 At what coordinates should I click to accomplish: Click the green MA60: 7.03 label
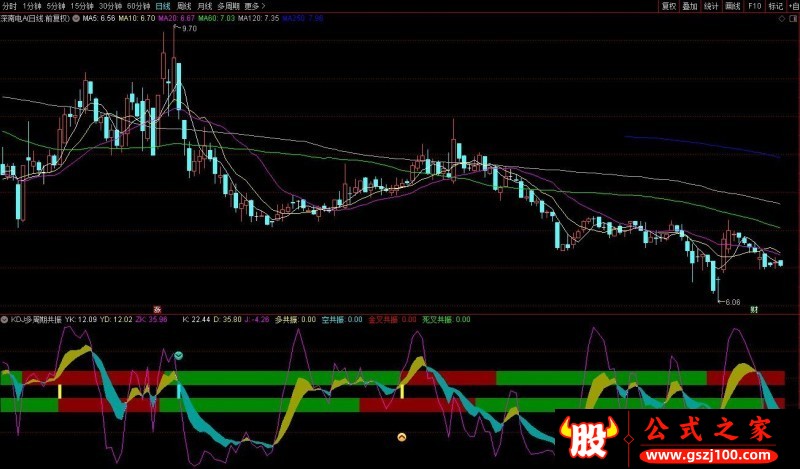click(217, 18)
